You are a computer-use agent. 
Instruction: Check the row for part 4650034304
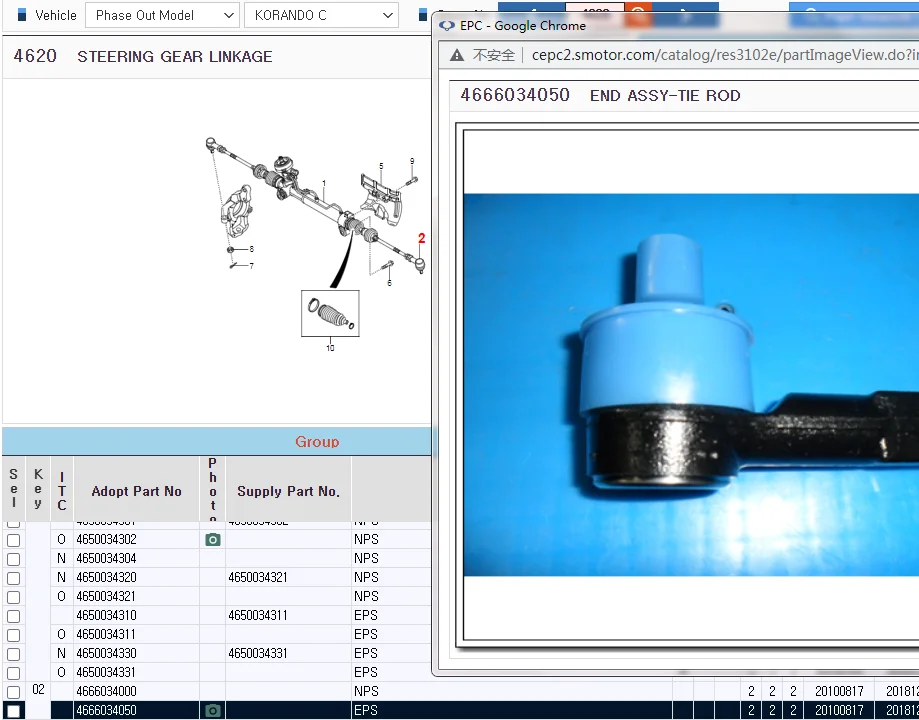point(13,559)
